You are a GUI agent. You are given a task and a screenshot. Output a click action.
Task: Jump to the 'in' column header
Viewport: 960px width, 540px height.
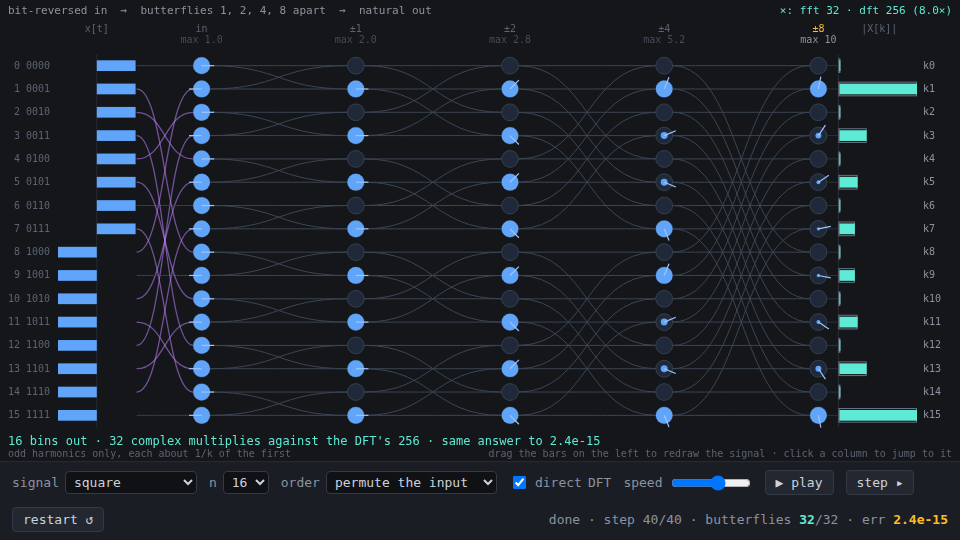tap(201, 34)
